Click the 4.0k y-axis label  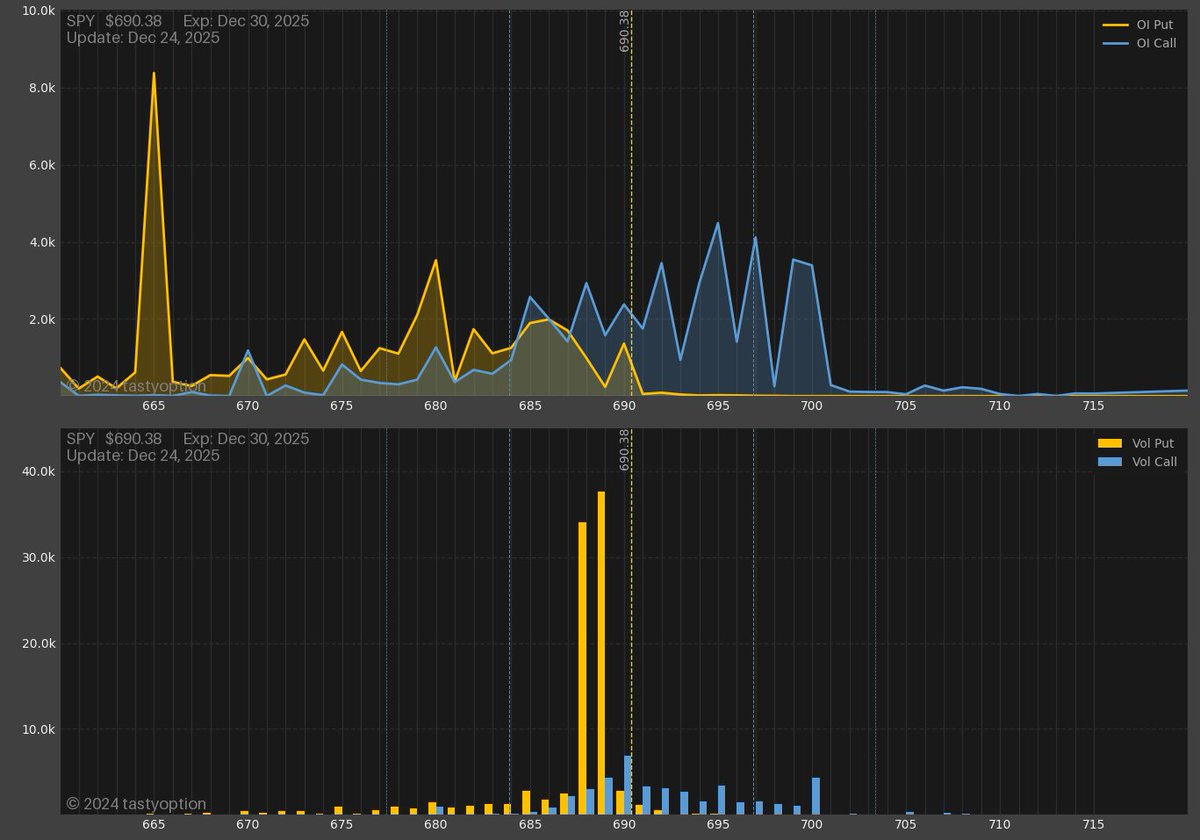(x=41, y=243)
